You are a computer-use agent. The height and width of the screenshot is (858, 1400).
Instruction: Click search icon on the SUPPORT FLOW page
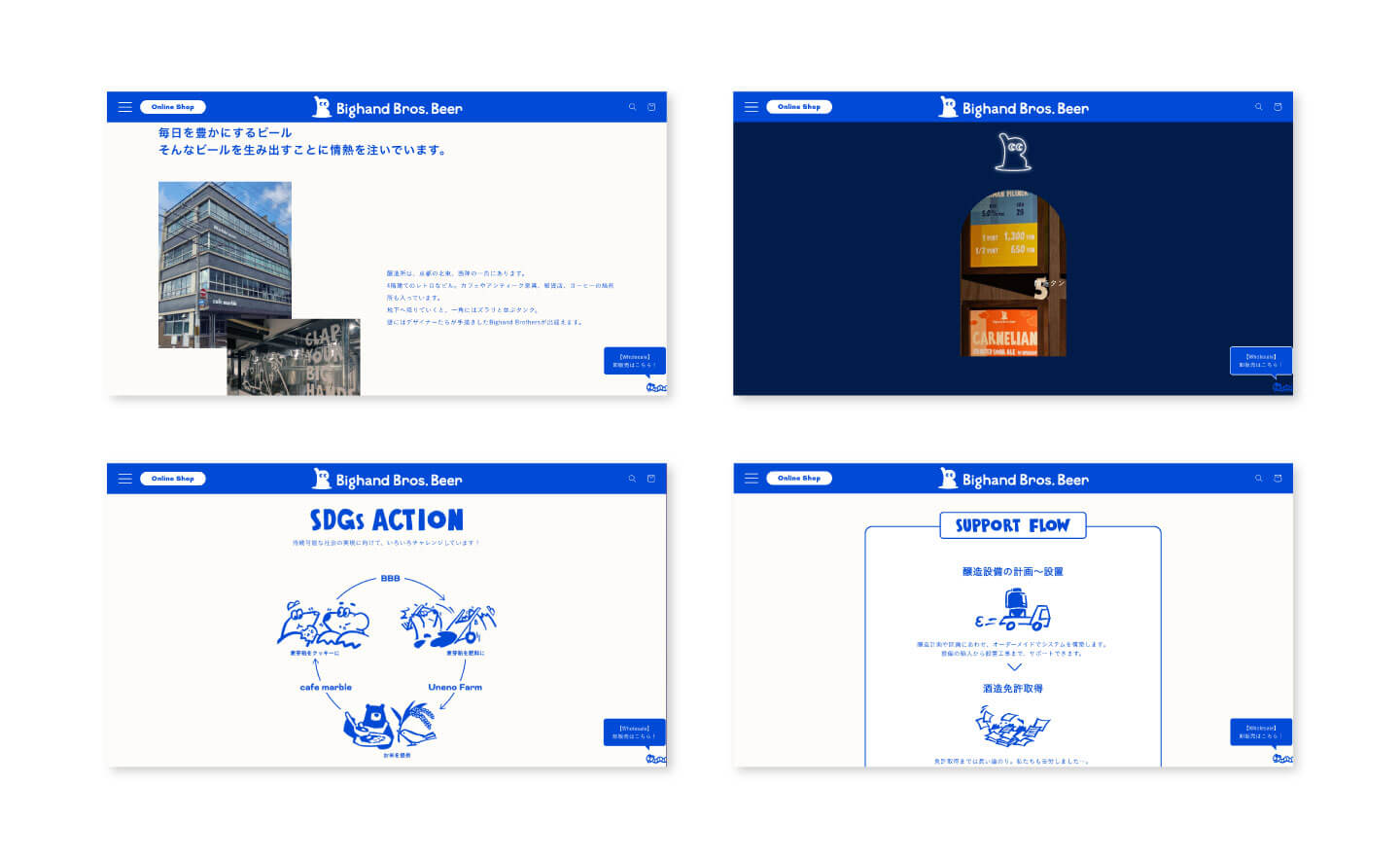[1258, 479]
